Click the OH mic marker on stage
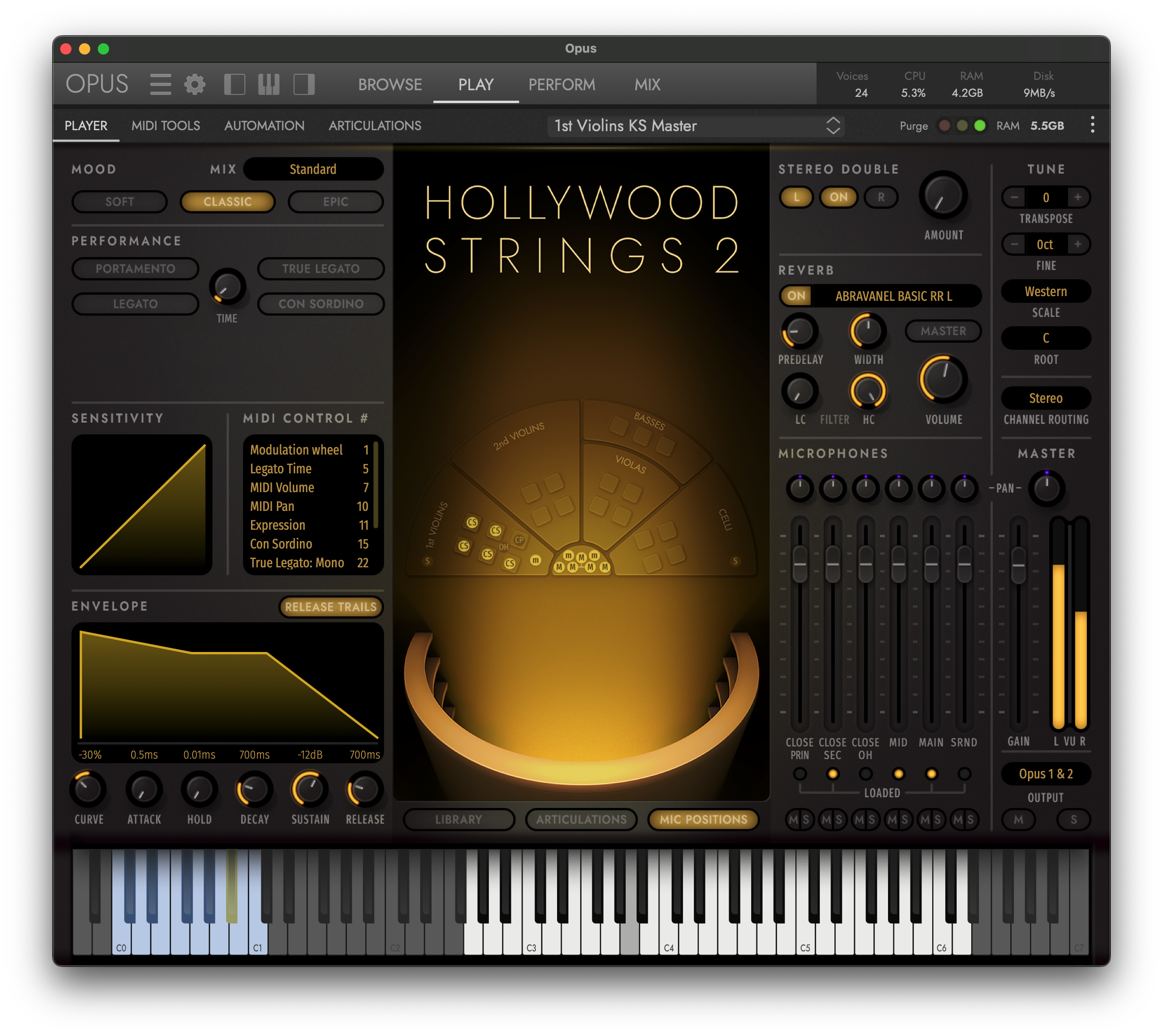Screen dimensions: 1163x1036 (504, 547)
